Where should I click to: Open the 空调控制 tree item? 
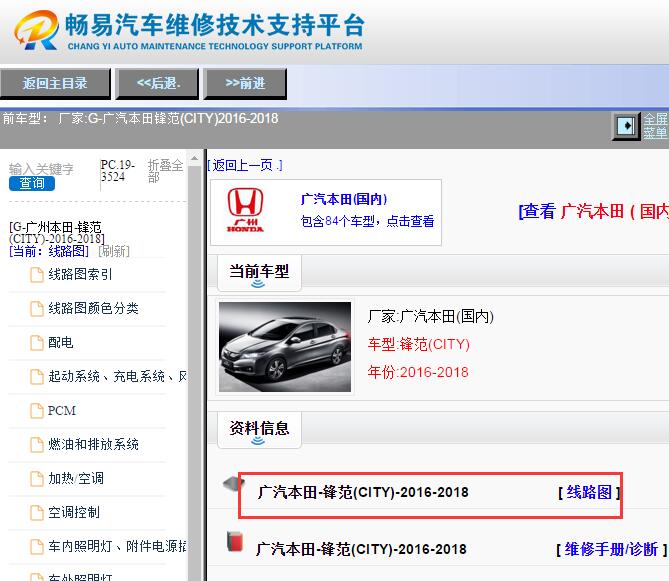pos(74,512)
